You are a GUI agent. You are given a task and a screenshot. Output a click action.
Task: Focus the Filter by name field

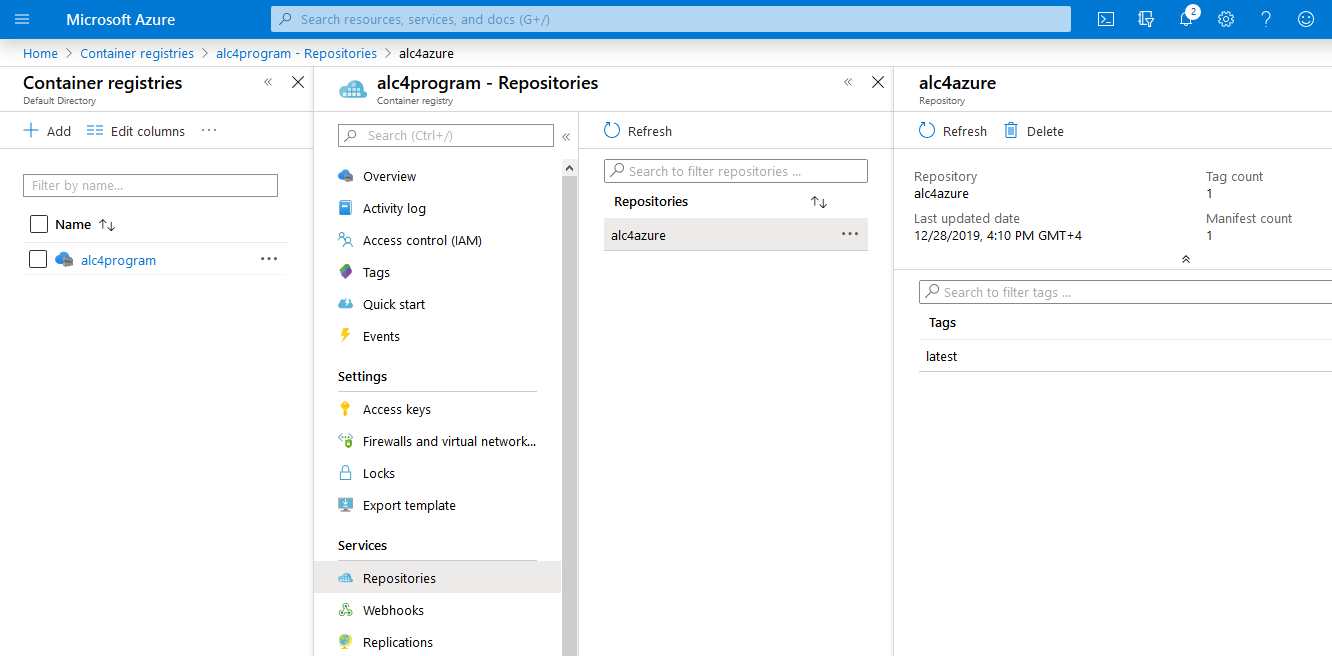coord(150,185)
